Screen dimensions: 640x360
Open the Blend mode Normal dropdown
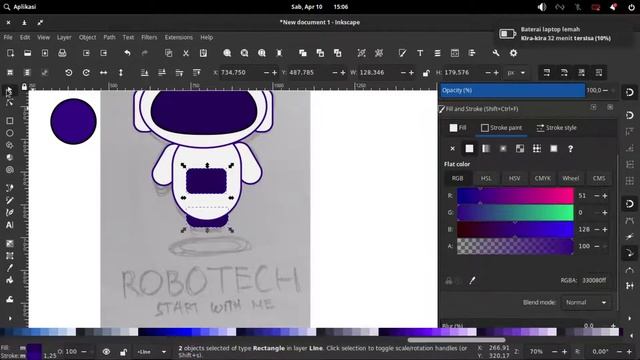pyautogui.click(x=586, y=302)
